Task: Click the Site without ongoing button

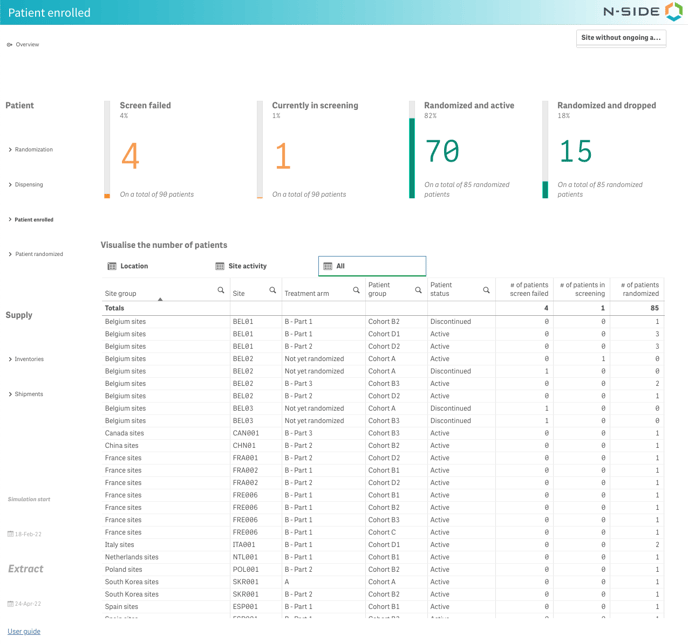Action: pyautogui.click(x=621, y=38)
